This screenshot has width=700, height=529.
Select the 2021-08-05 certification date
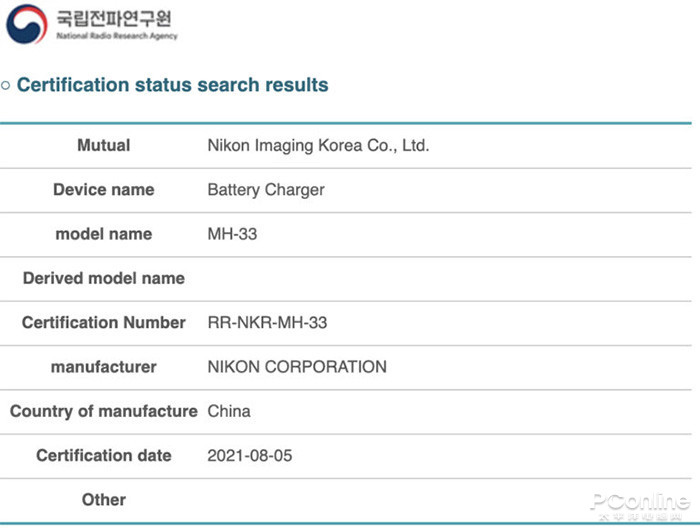coord(250,455)
